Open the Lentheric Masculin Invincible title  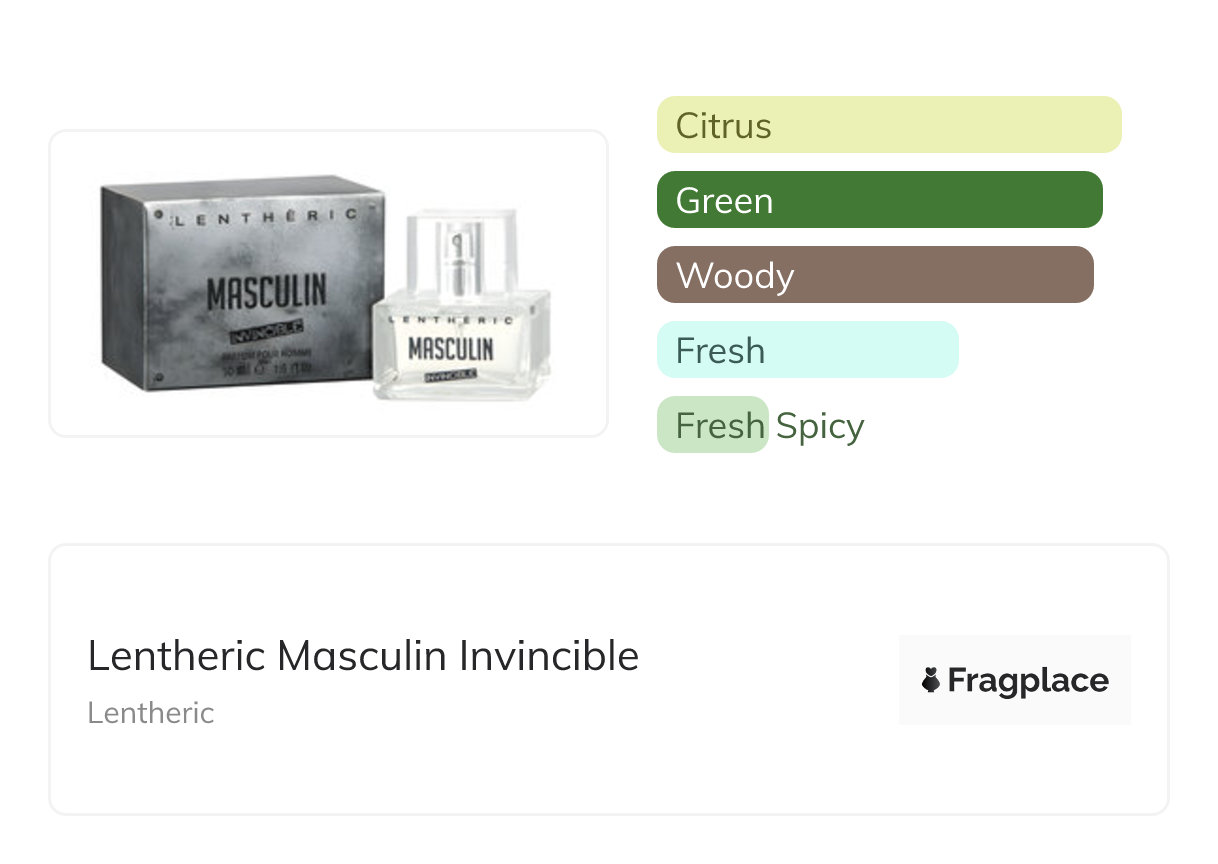[363, 656]
